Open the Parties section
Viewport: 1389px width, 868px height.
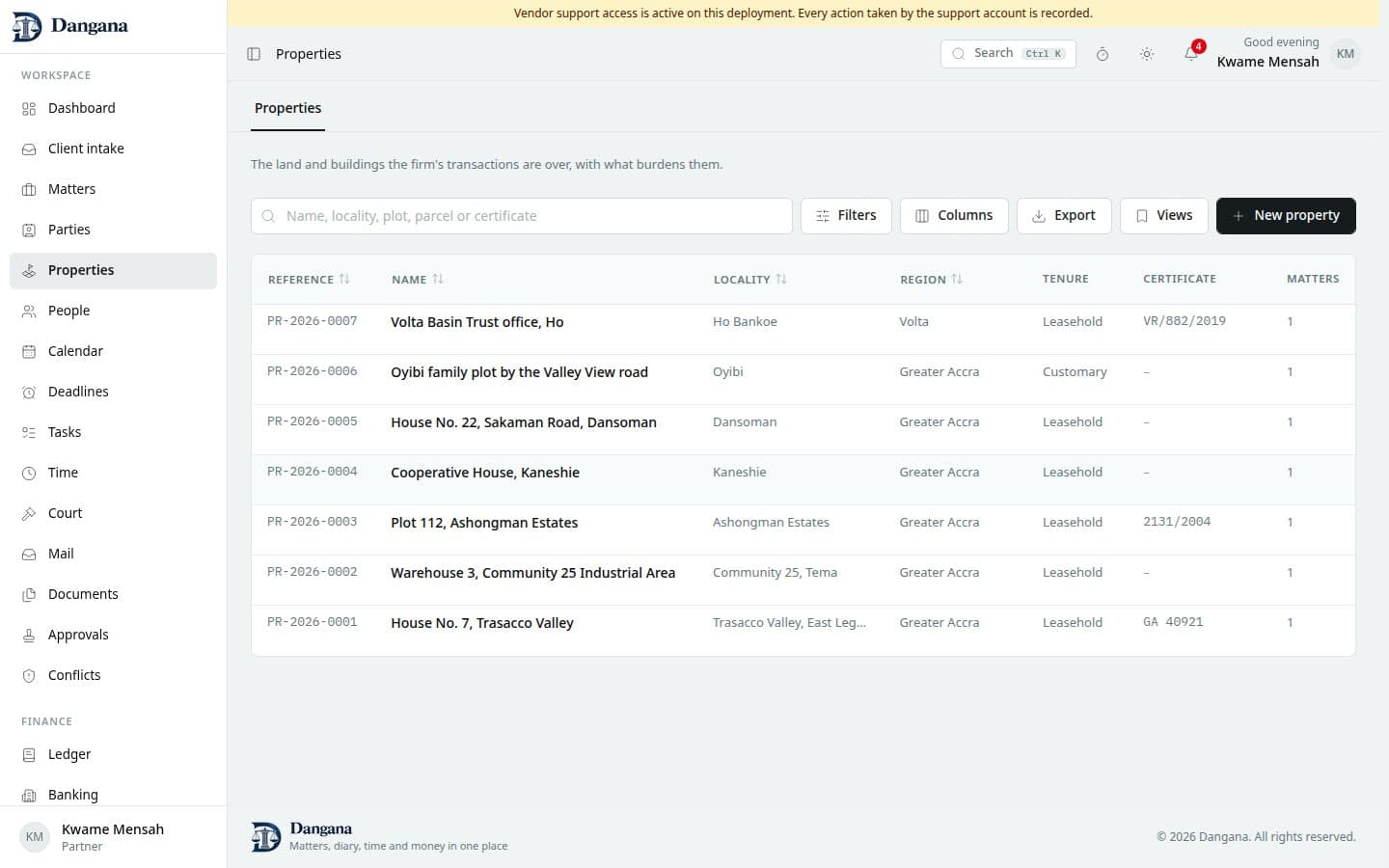pyautogui.click(x=113, y=230)
